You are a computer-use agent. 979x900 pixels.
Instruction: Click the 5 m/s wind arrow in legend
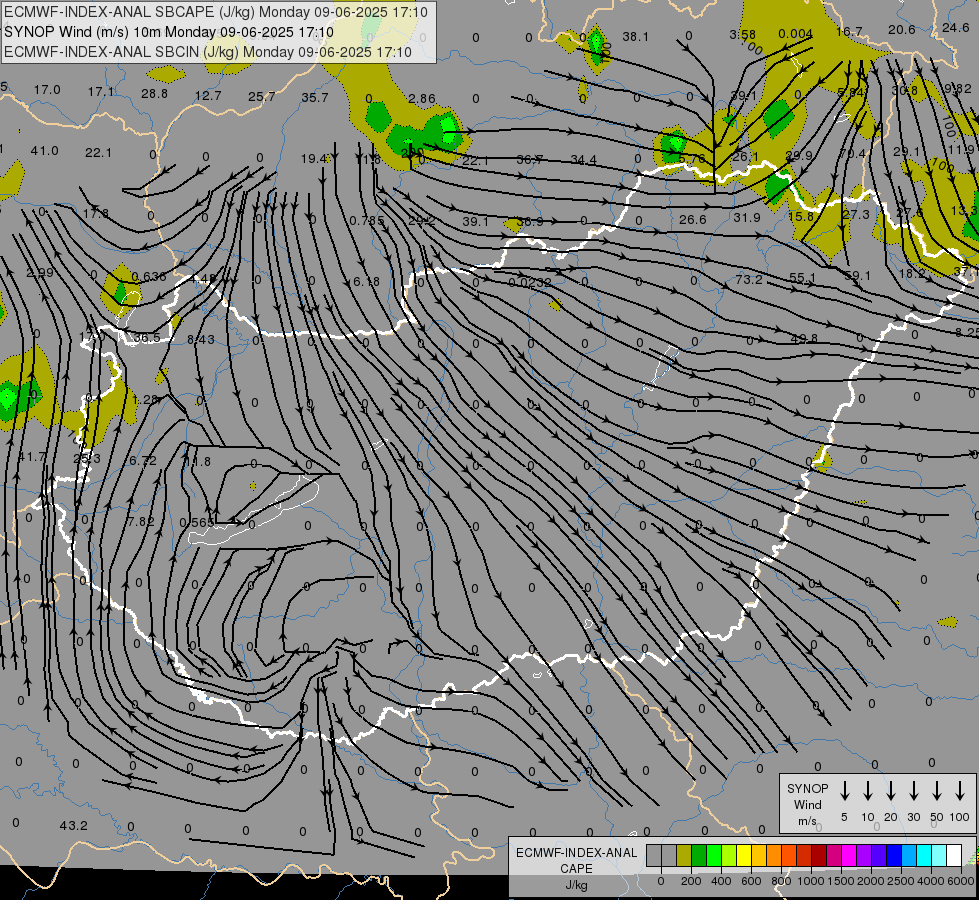tap(844, 791)
